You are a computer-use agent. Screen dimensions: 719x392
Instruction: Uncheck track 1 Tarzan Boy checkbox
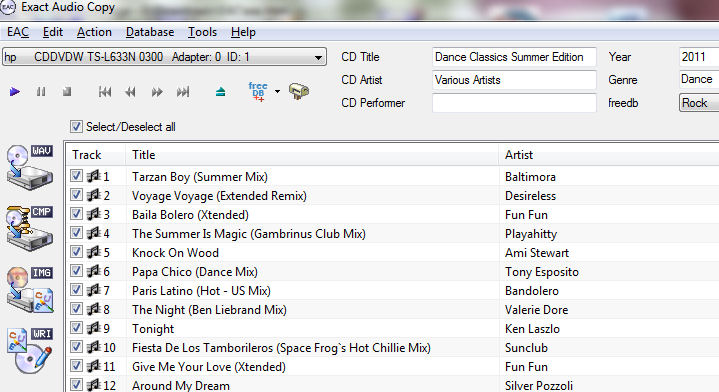click(76, 176)
